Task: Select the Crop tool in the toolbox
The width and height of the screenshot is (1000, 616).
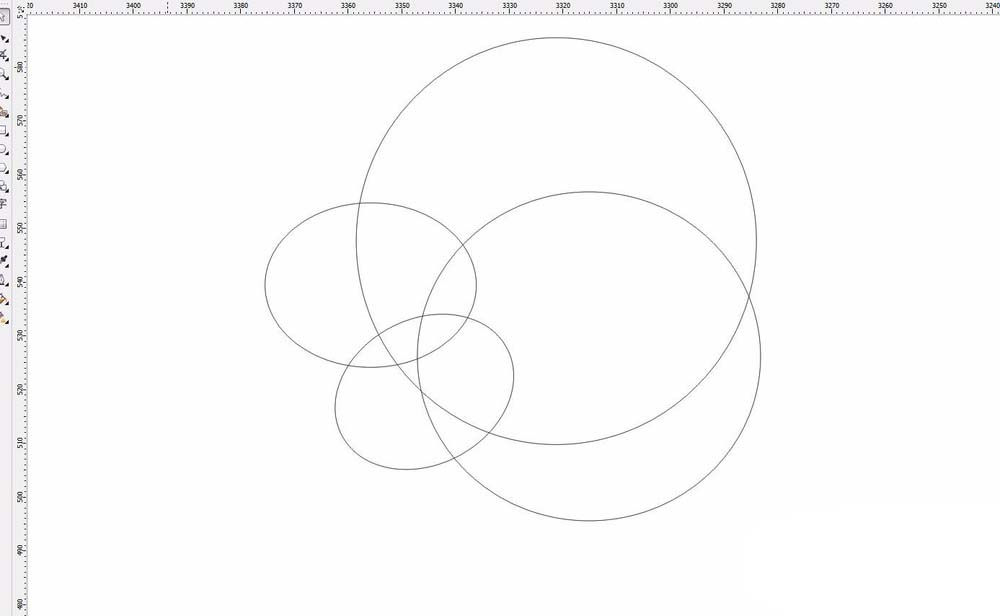Action: coord(3,56)
